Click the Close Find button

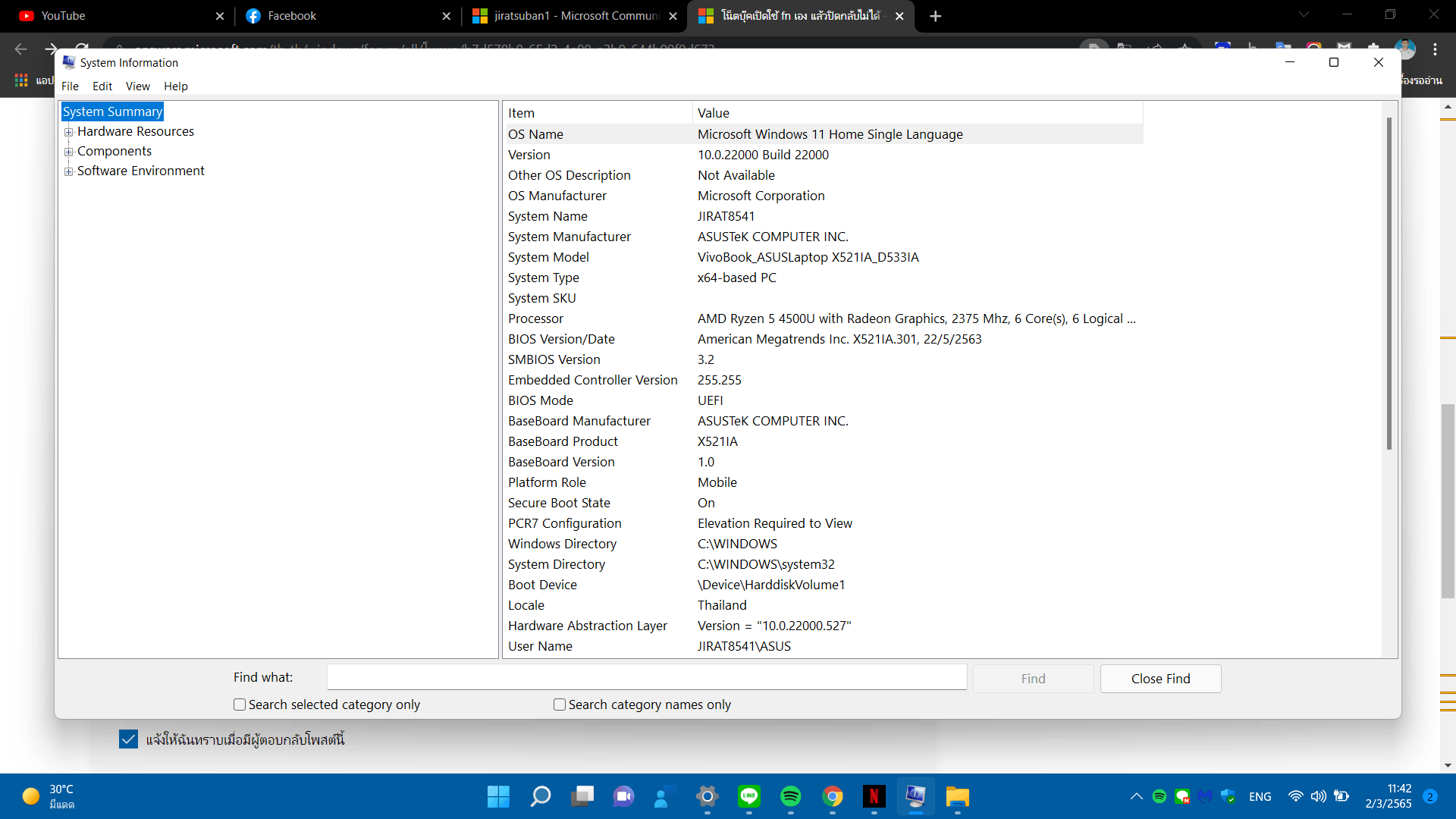1160,679
